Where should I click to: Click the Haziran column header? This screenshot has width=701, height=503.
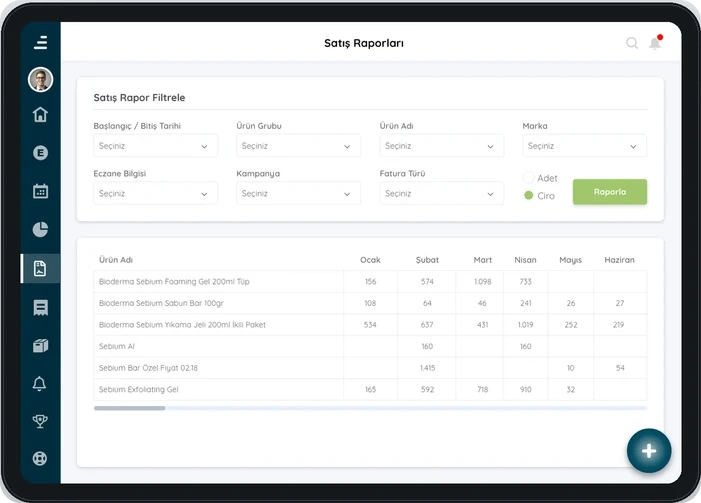[x=619, y=260]
